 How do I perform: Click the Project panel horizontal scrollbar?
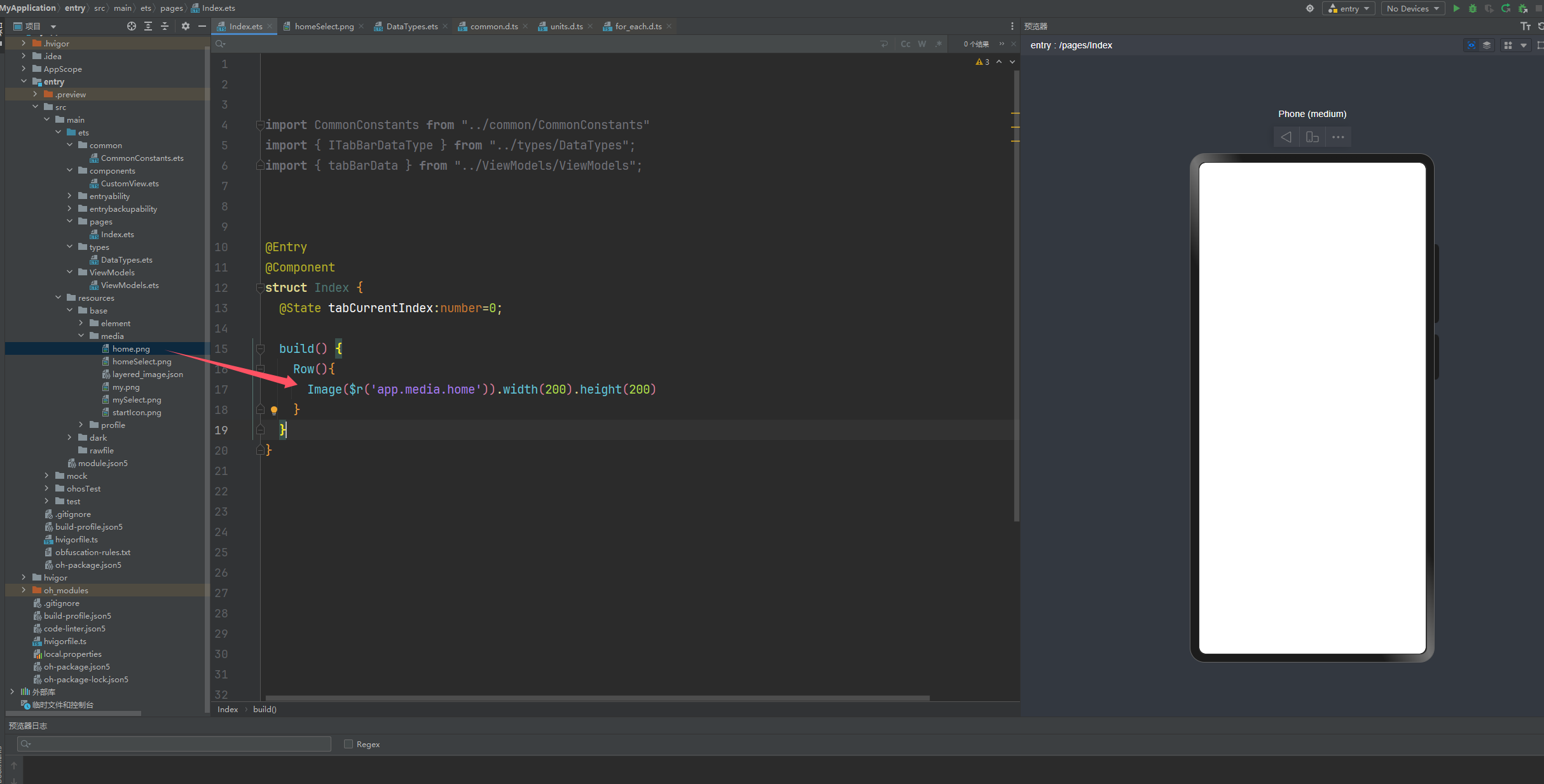tap(73, 713)
